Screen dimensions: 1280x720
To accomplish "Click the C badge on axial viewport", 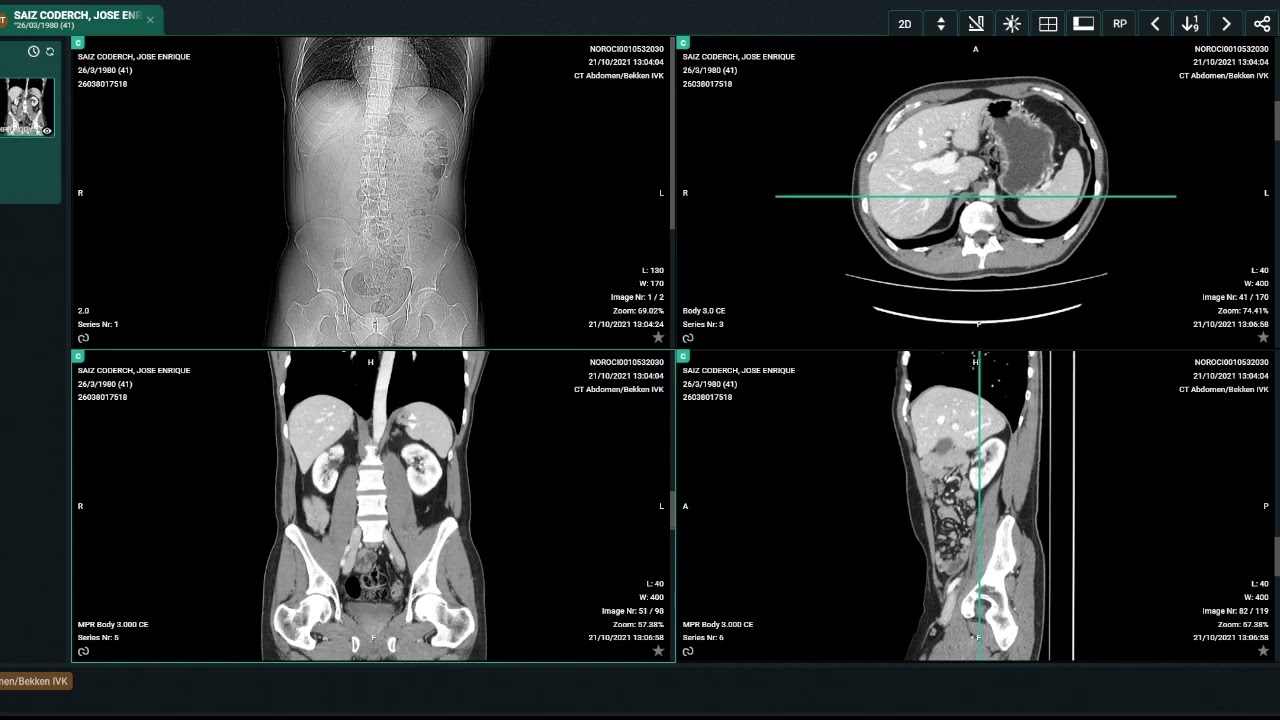I will point(683,43).
